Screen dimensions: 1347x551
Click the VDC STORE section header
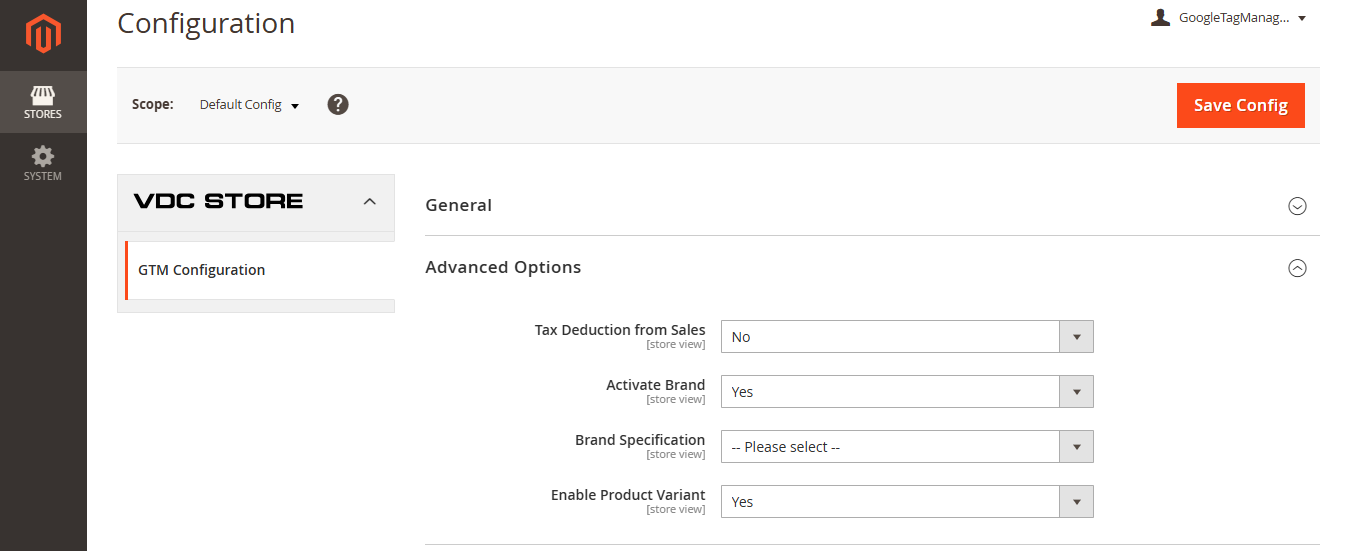tap(218, 201)
